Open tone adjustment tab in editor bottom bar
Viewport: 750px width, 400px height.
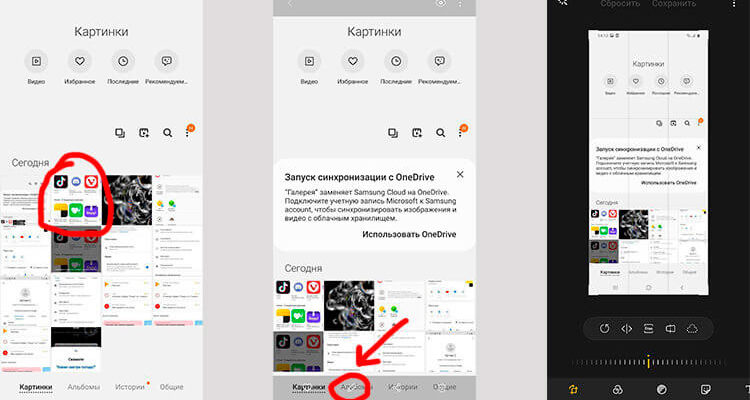(x=662, y=389)
